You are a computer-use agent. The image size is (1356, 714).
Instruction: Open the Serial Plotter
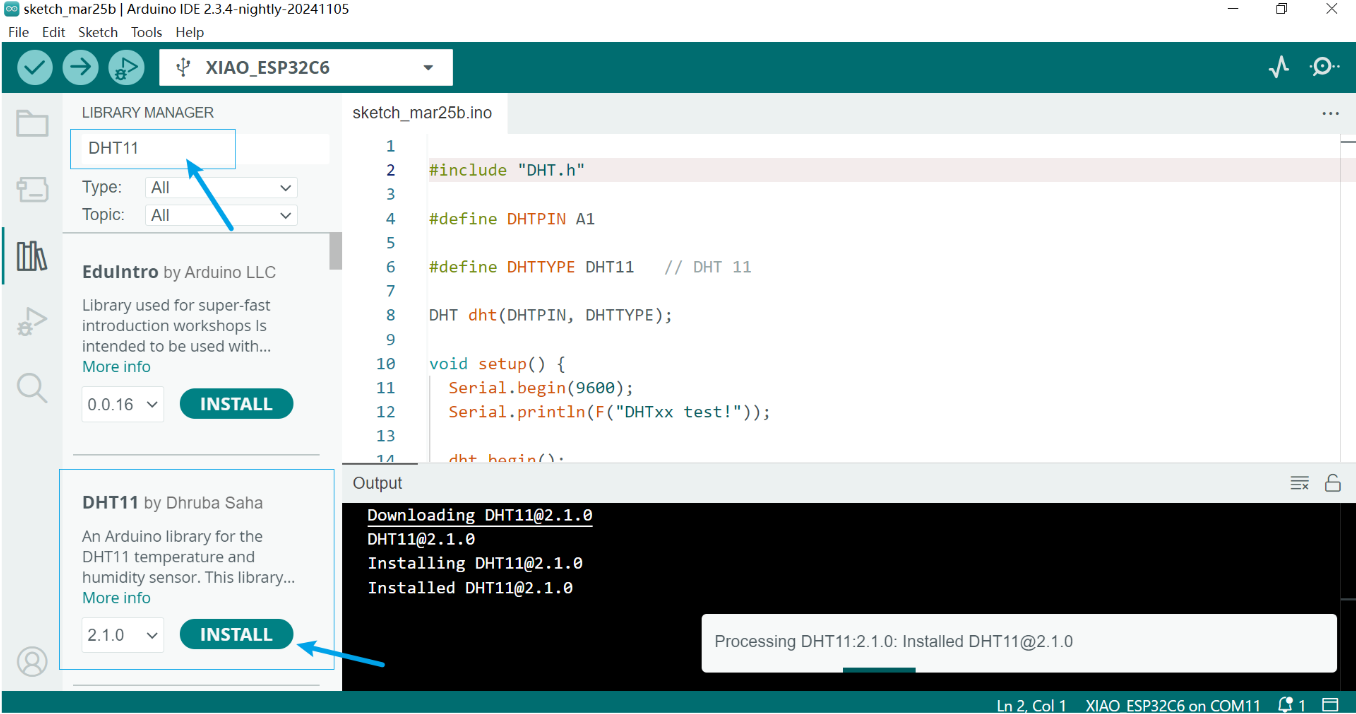[x=1279, y=67]
